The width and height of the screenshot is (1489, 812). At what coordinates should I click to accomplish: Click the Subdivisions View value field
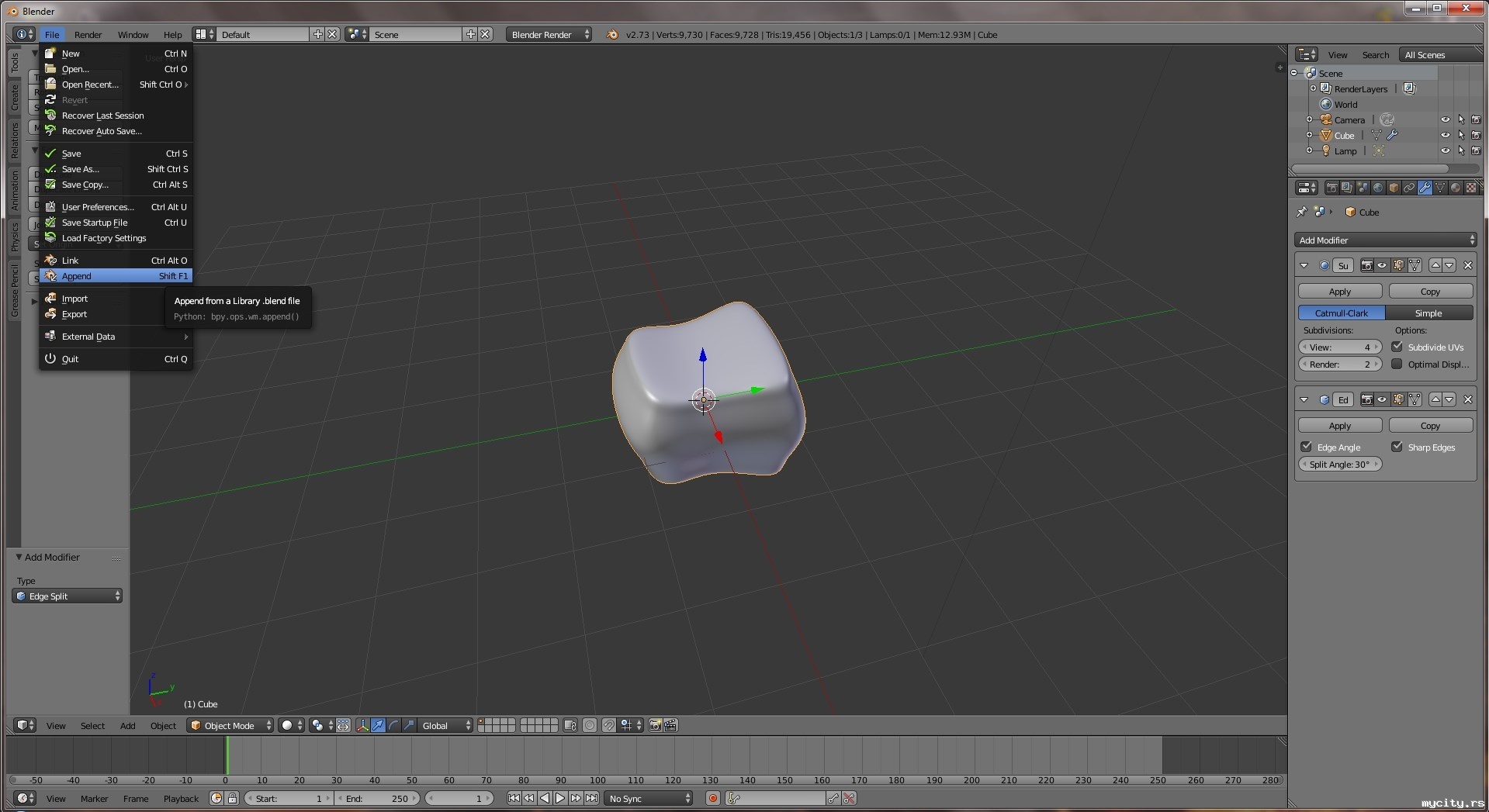tap(1340, 347)
